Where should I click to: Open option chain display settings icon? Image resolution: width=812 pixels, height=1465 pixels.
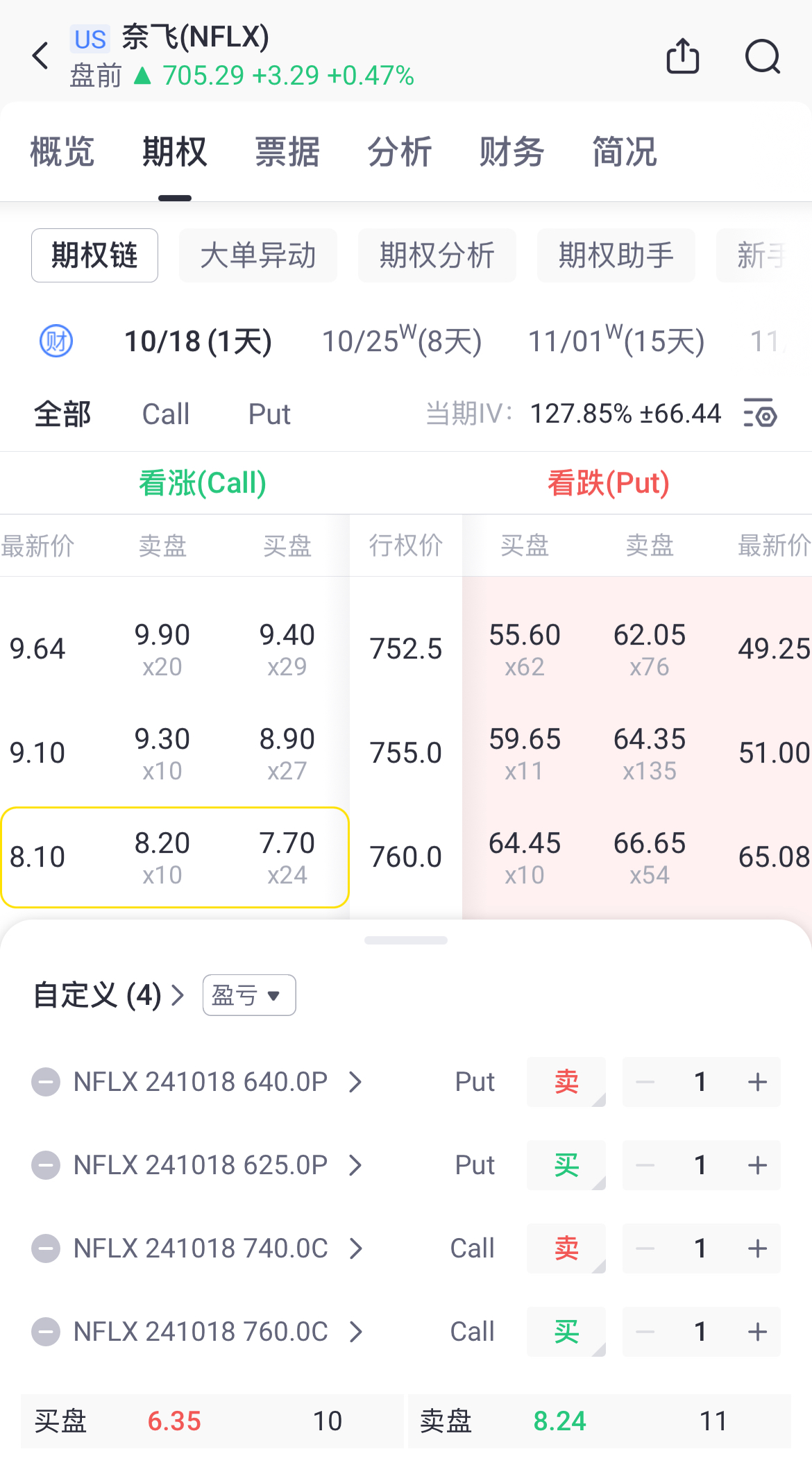point(760,413)
